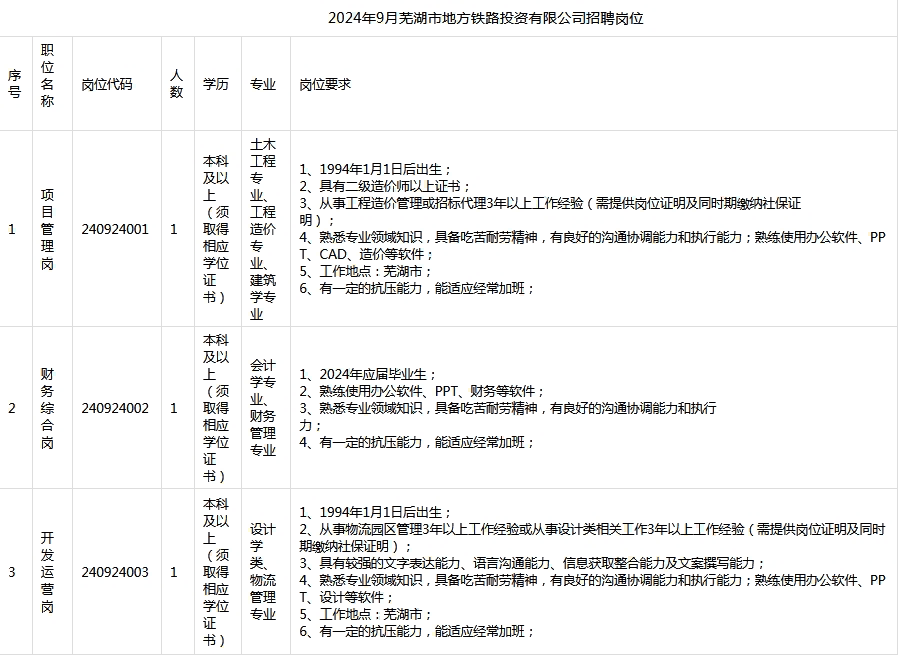This screenshot has height=655, width=899.
Task: Click the 项目管理岗 position name cell
Action: [x=47, y=229]
